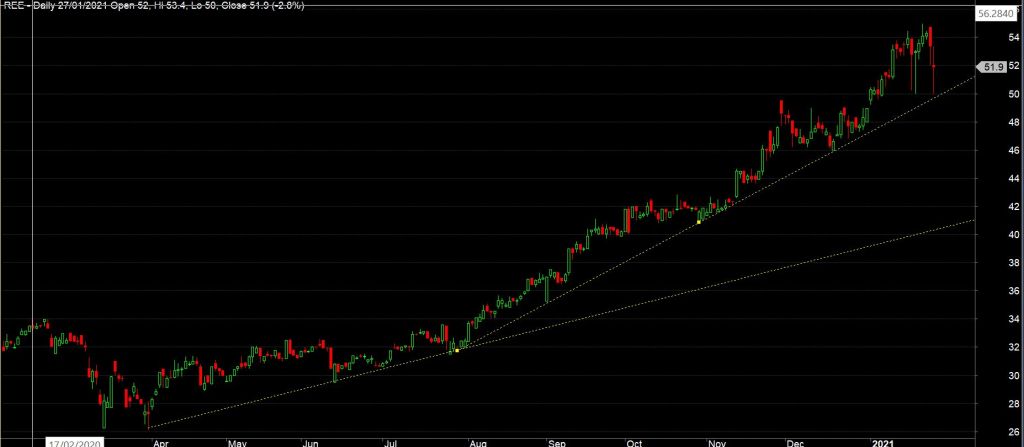Click the shallower dotted trendline right end
This screenshot has width=1024, height=447.
click(973, 221)
